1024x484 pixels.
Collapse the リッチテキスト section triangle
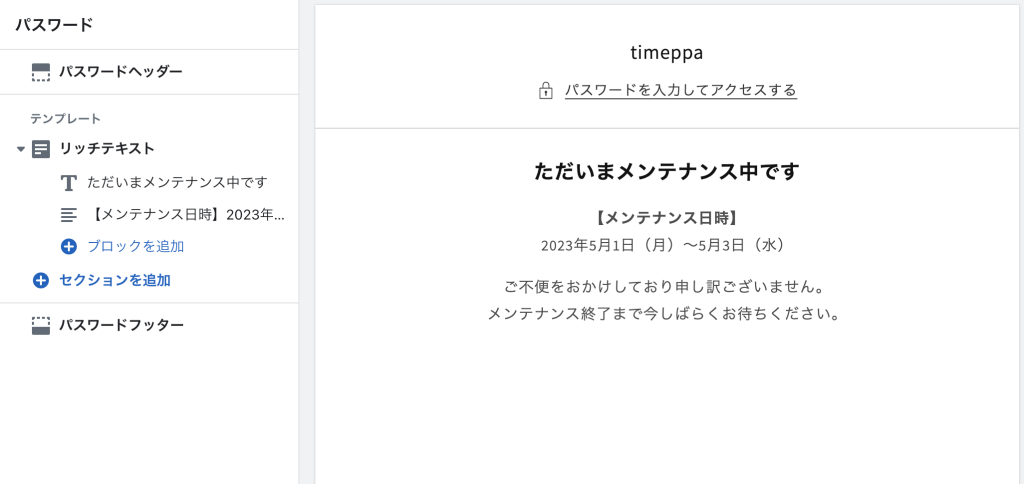coord(21,149)
